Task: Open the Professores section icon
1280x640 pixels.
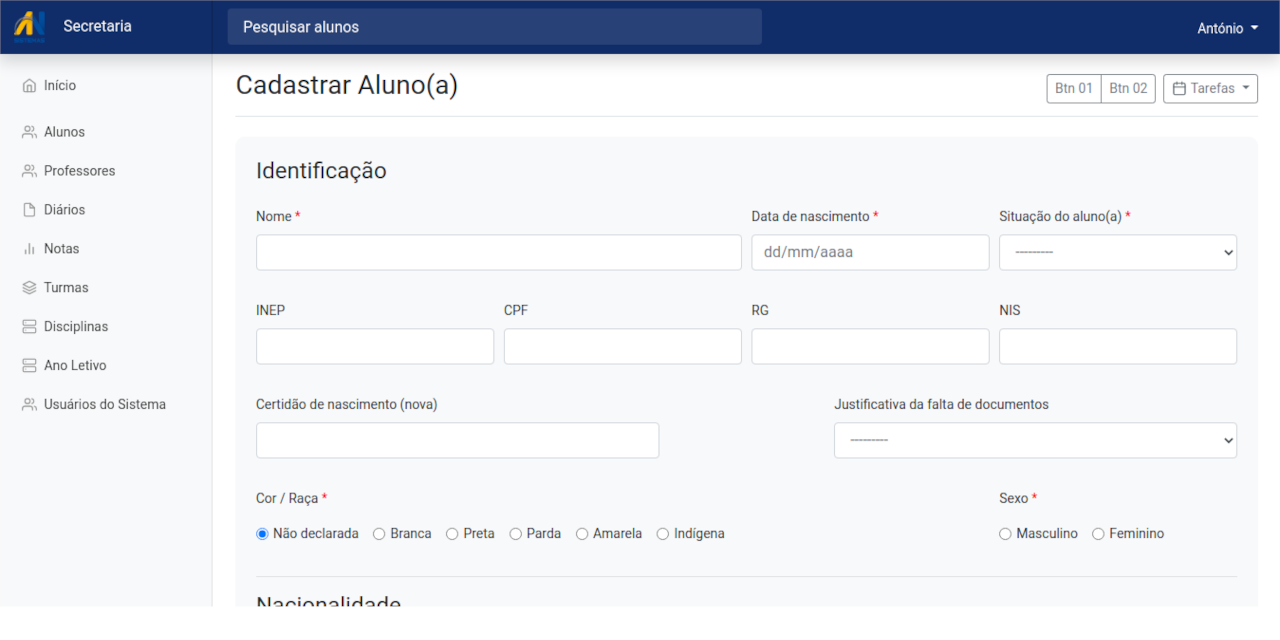Action: pyautogui.click(x=29, y=170)
